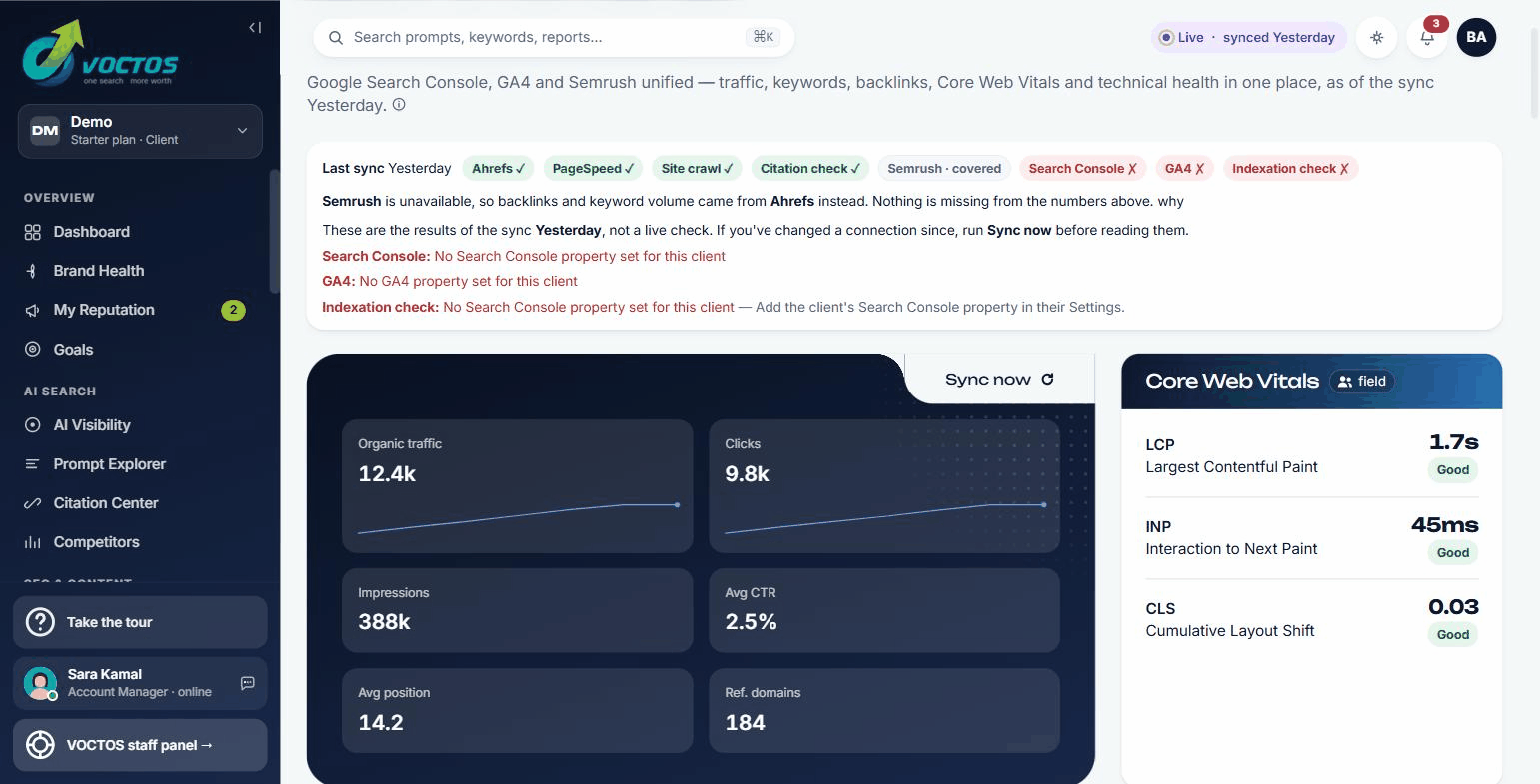The image size is (1540, 784).
Task: Select the Avg CTR 2.5% card
Action: pos(884,610)
